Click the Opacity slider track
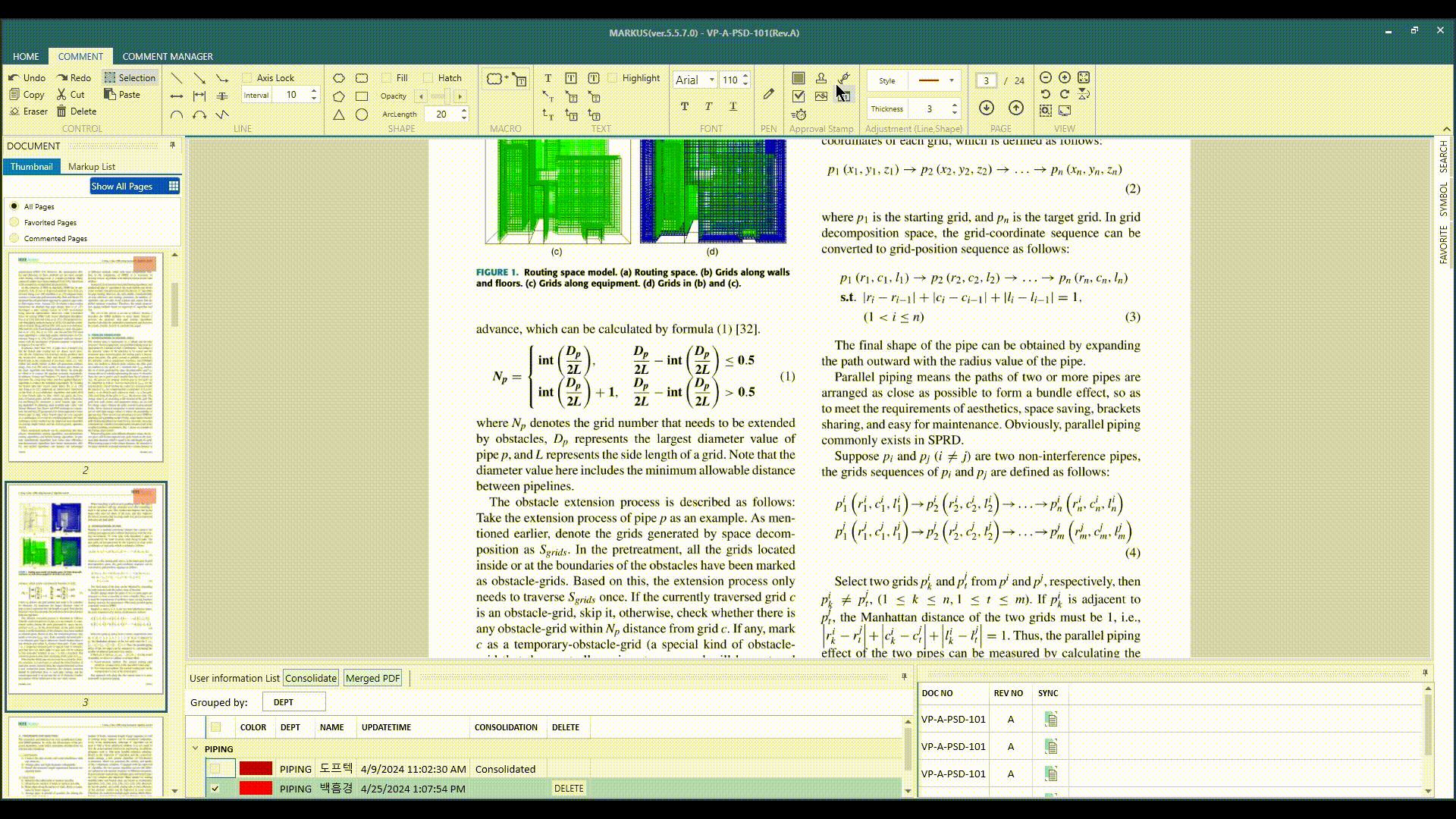This screenshot has width=1456, height=819. (x=440, y=96)
